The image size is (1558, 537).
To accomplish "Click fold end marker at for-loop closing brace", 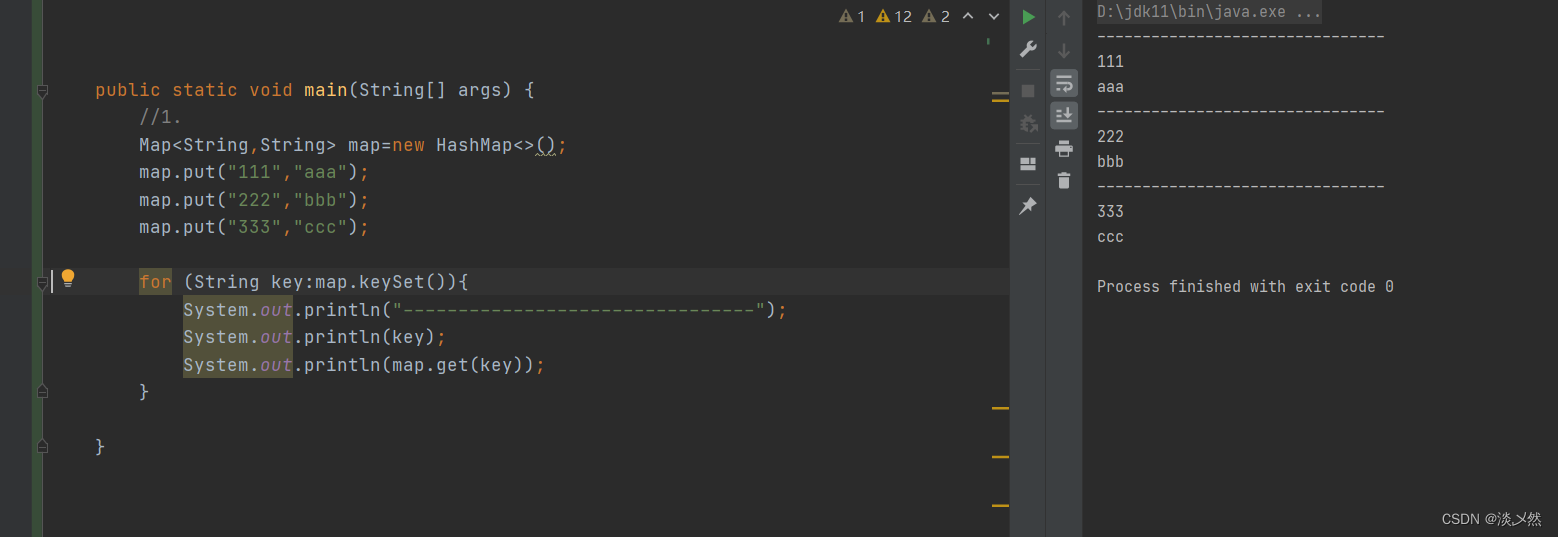I will [x=42, y=392].
